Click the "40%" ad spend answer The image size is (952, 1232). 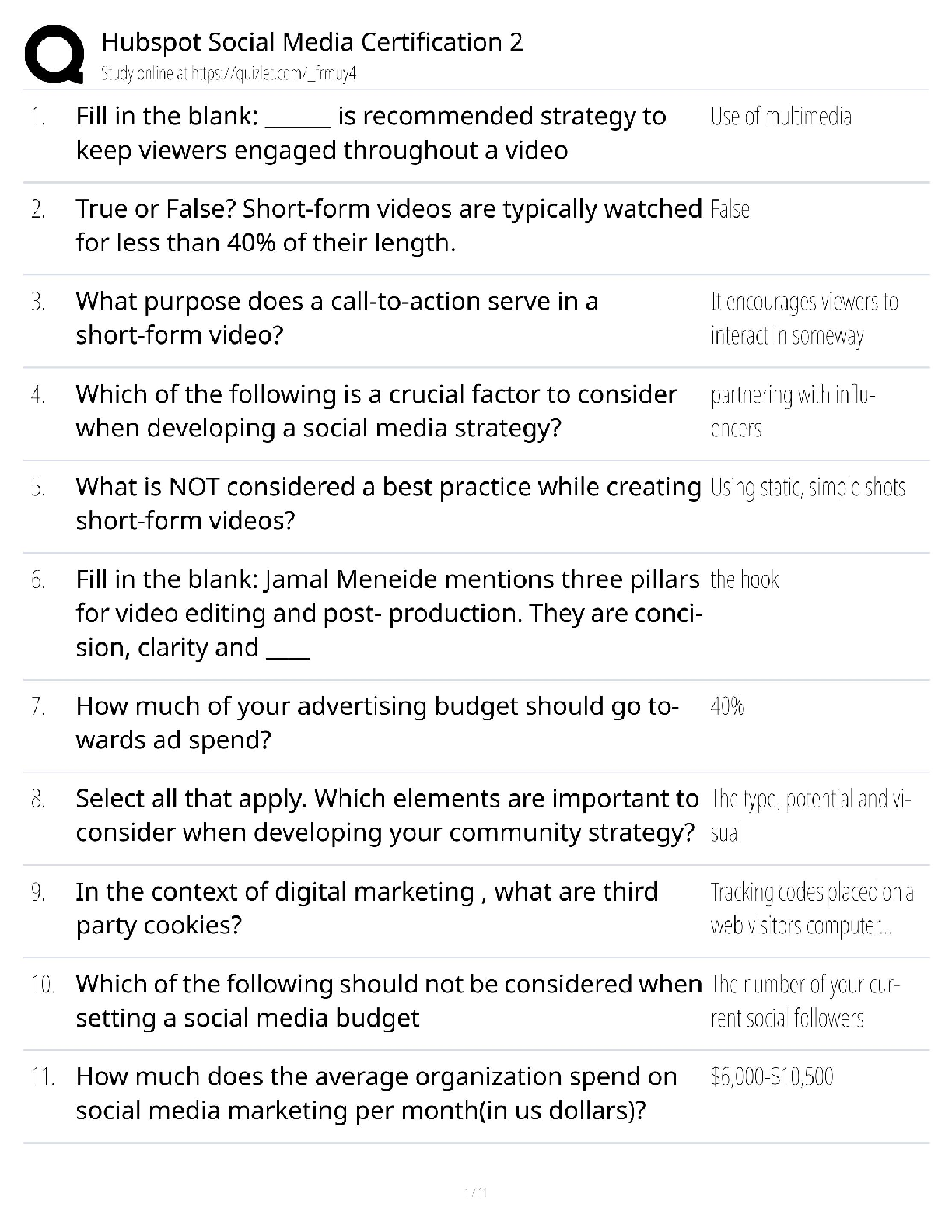coord(727,706)
